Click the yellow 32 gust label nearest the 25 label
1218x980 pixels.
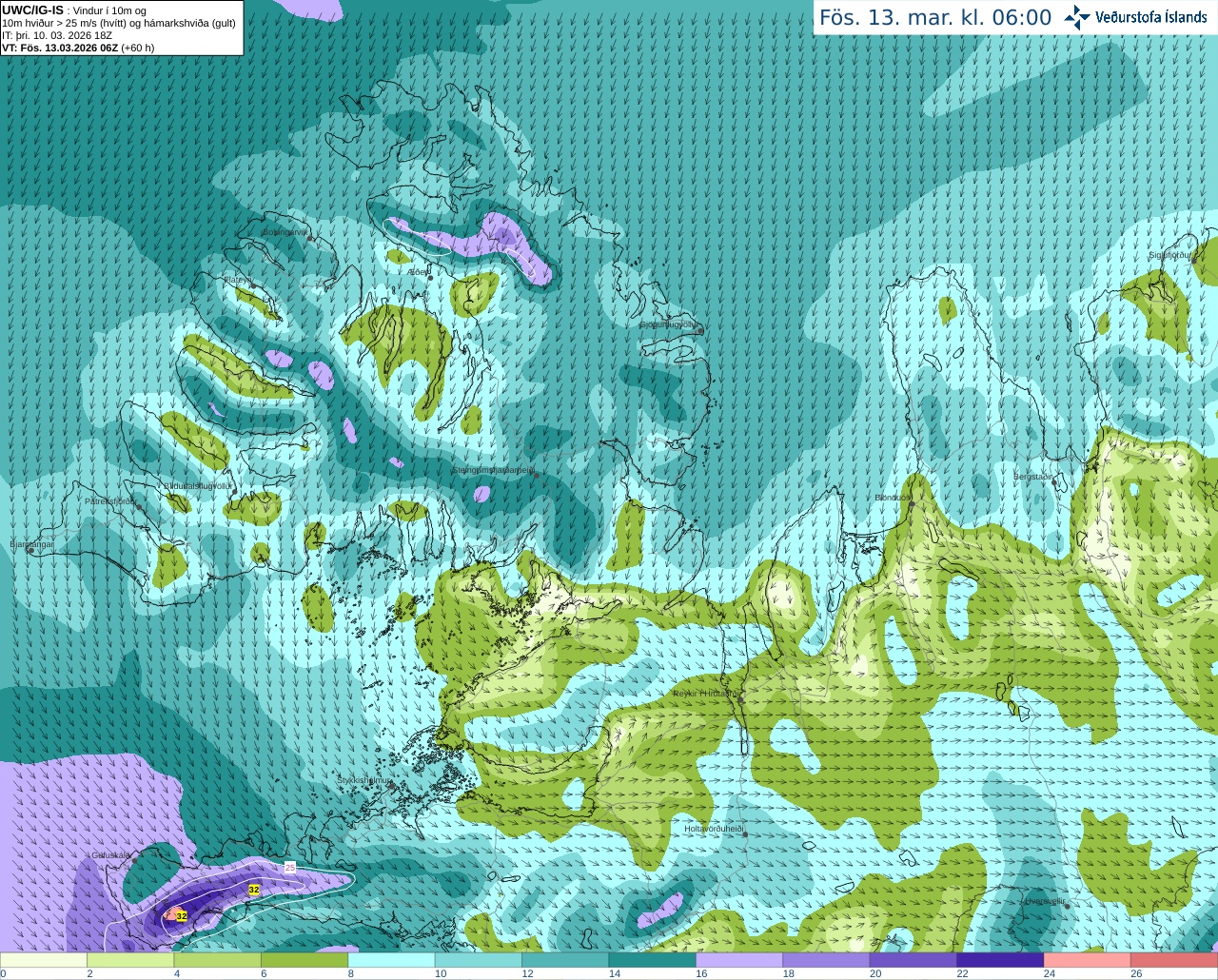pos(254,890)
